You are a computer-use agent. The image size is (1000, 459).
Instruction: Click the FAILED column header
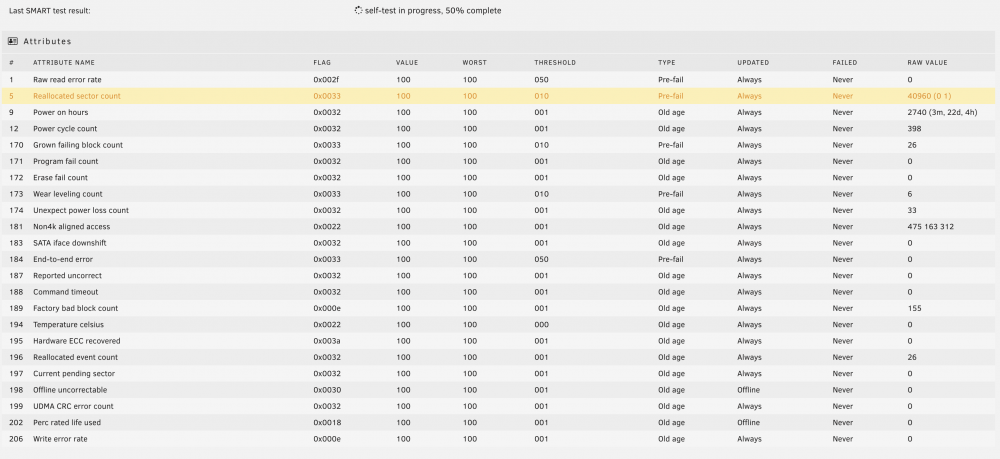(844, 62)
